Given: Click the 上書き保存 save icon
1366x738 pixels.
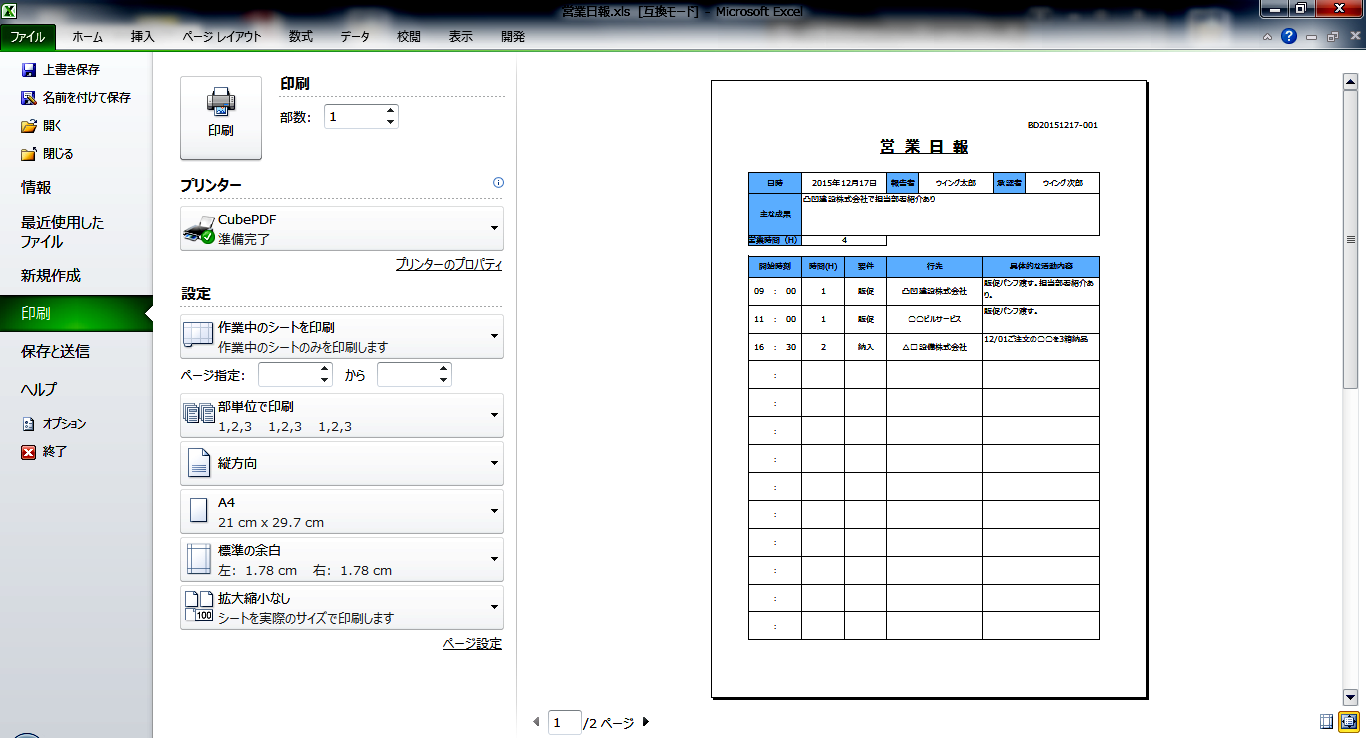Looking at the screenshot, I should pyautogui.click(x=29, y=70).
